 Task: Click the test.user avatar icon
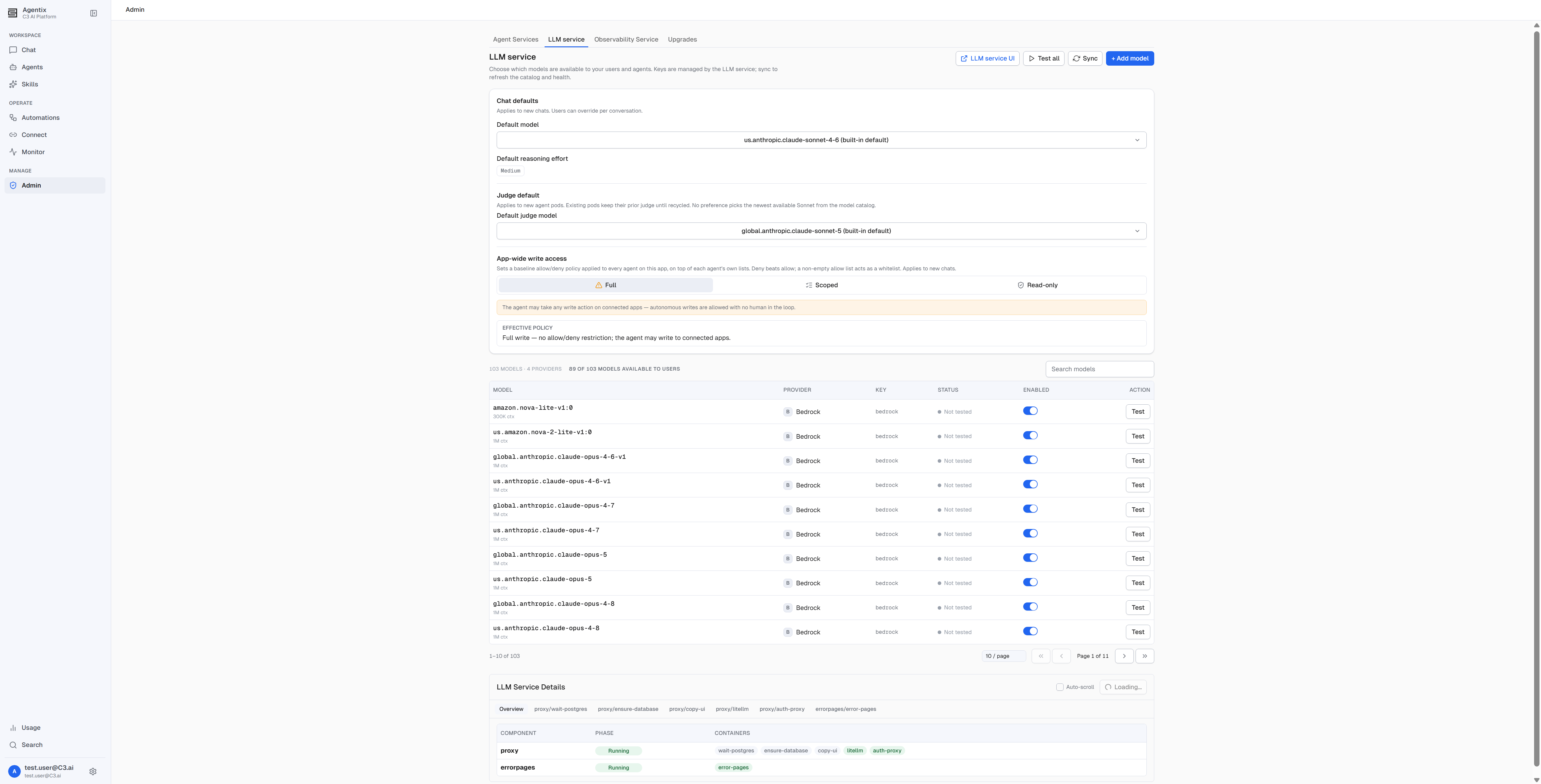point(14,771)
